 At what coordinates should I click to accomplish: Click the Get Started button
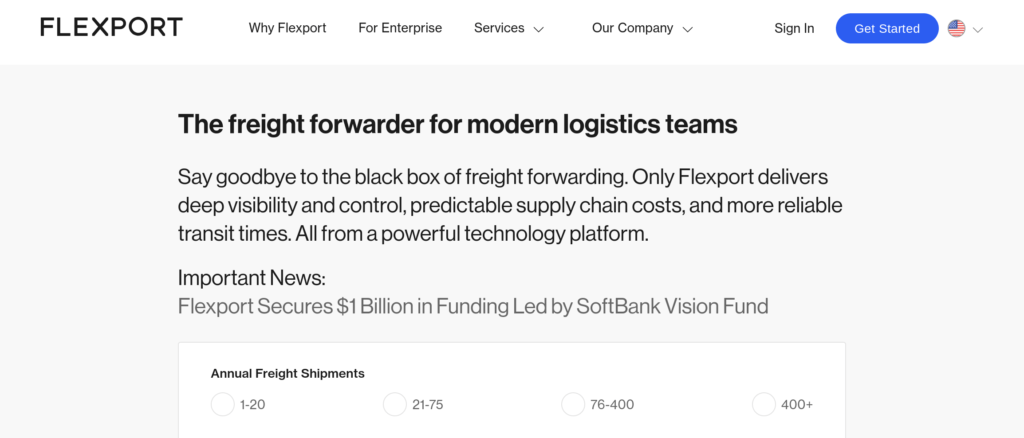(x=887, y=29)
